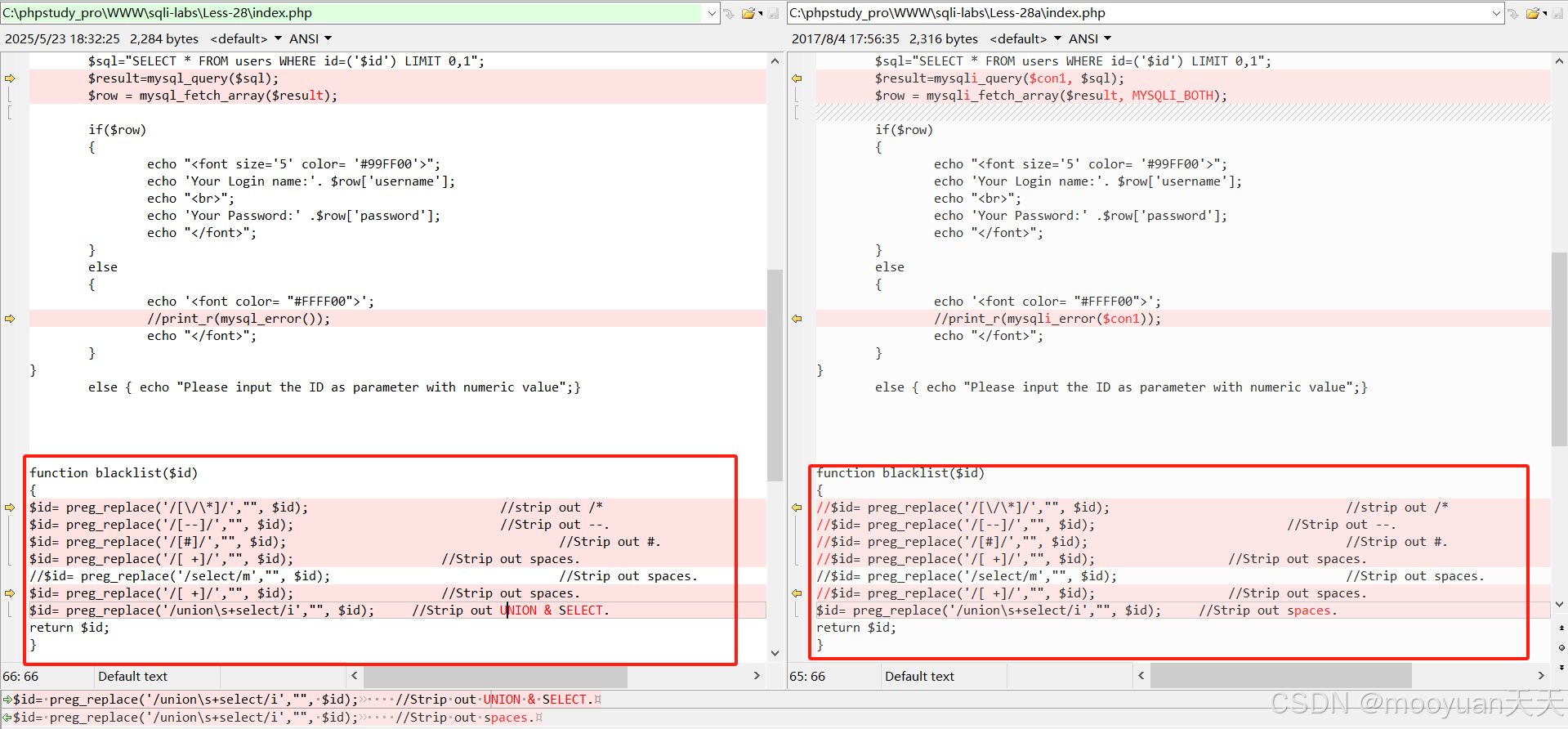The image size is (1568, 729).
Task: Click right file timestamp '2017/8/4 17:56:35'
Action: (845, 38)
